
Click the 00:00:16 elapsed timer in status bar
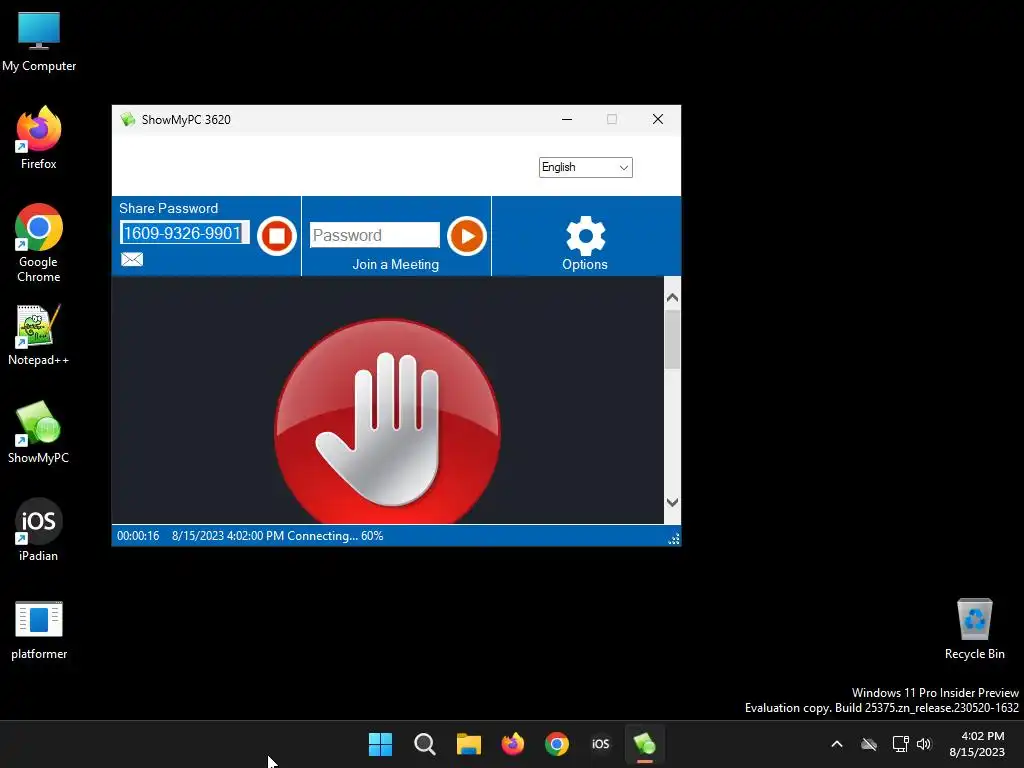138,536
